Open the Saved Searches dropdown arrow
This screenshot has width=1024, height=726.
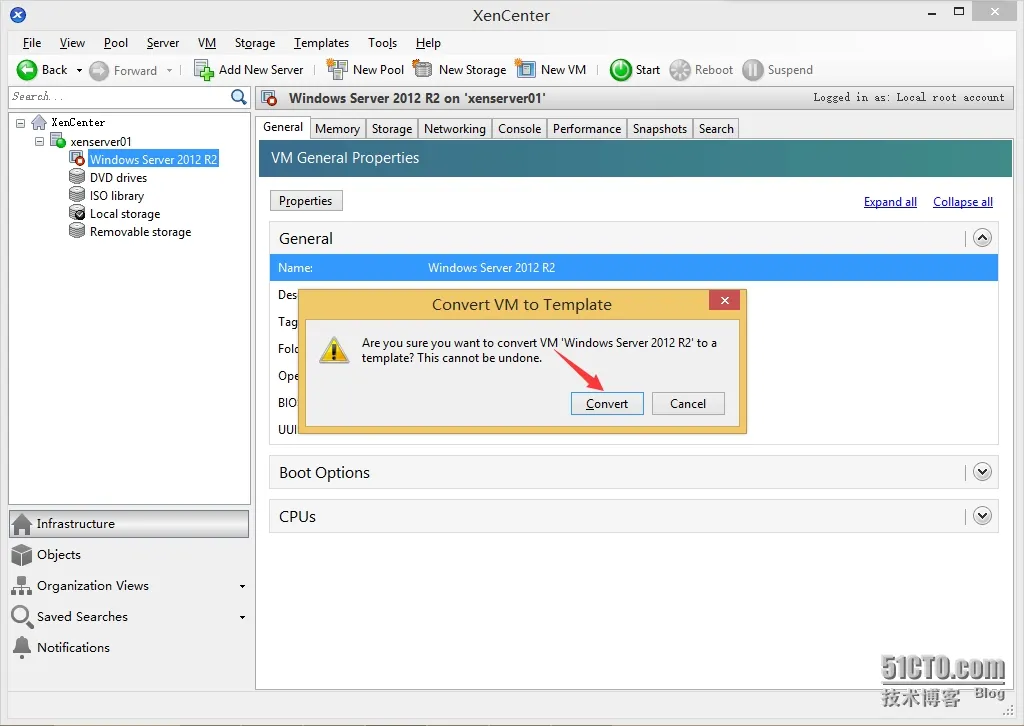(242, 618)
